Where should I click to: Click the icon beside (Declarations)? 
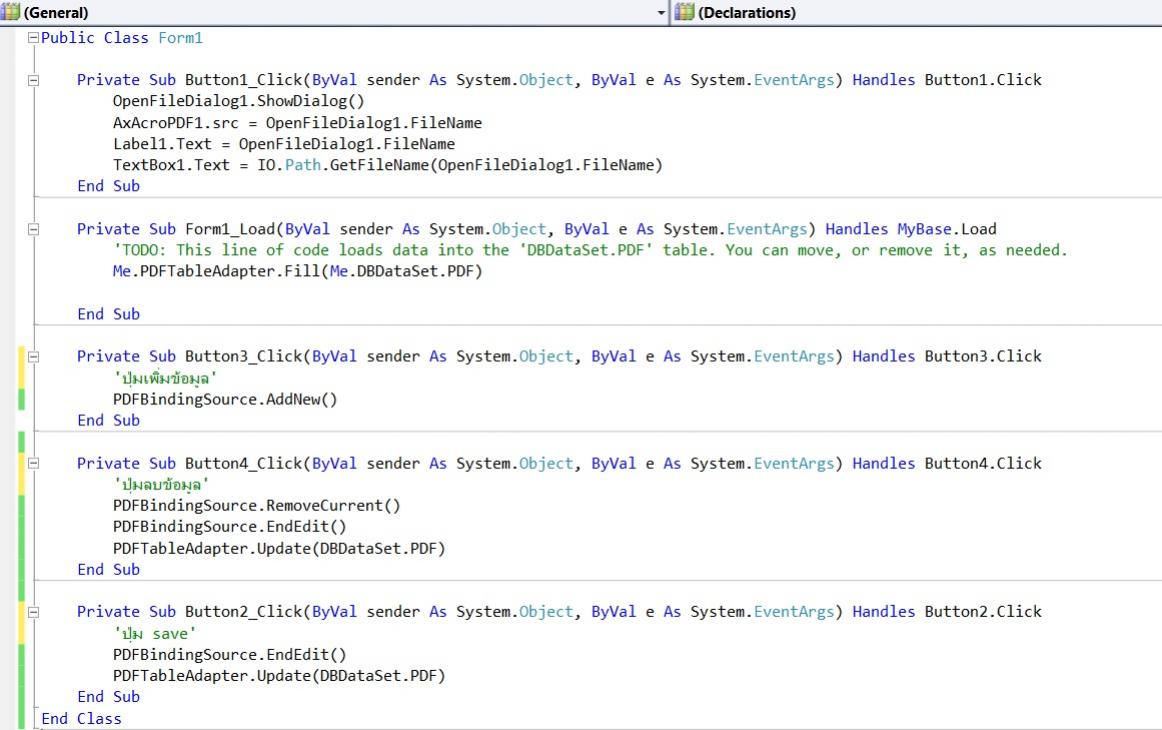click(684, 12)
